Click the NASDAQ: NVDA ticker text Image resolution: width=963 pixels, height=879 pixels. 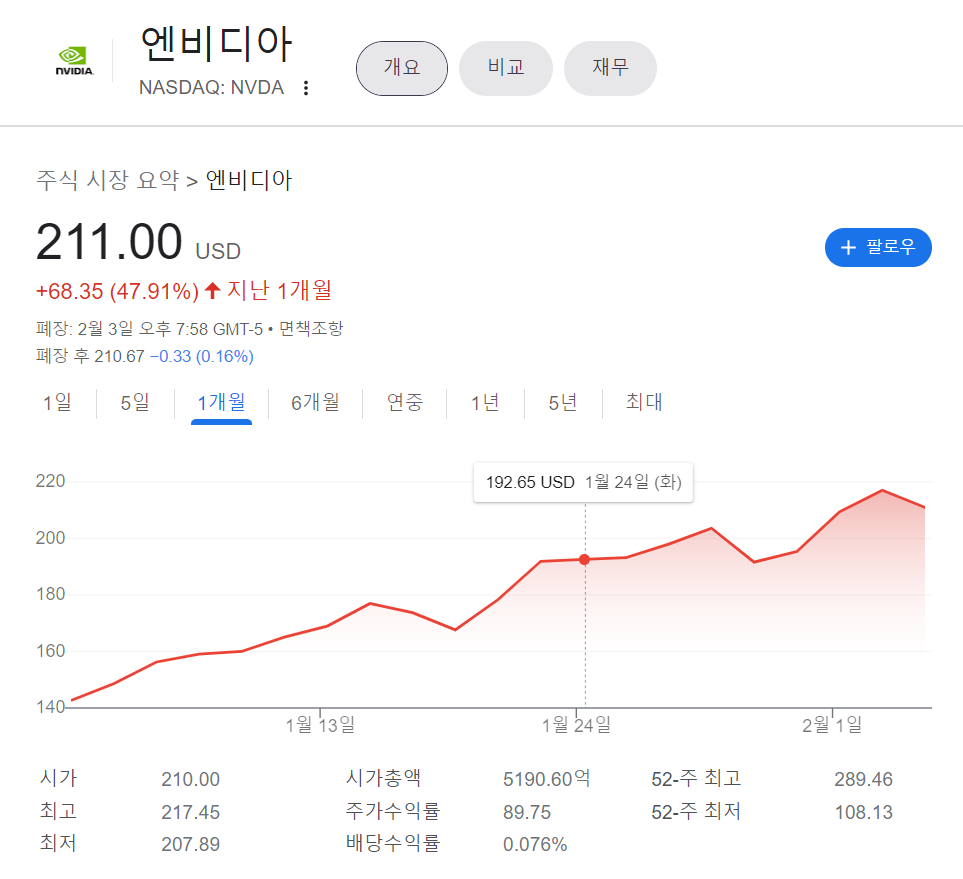211,88
